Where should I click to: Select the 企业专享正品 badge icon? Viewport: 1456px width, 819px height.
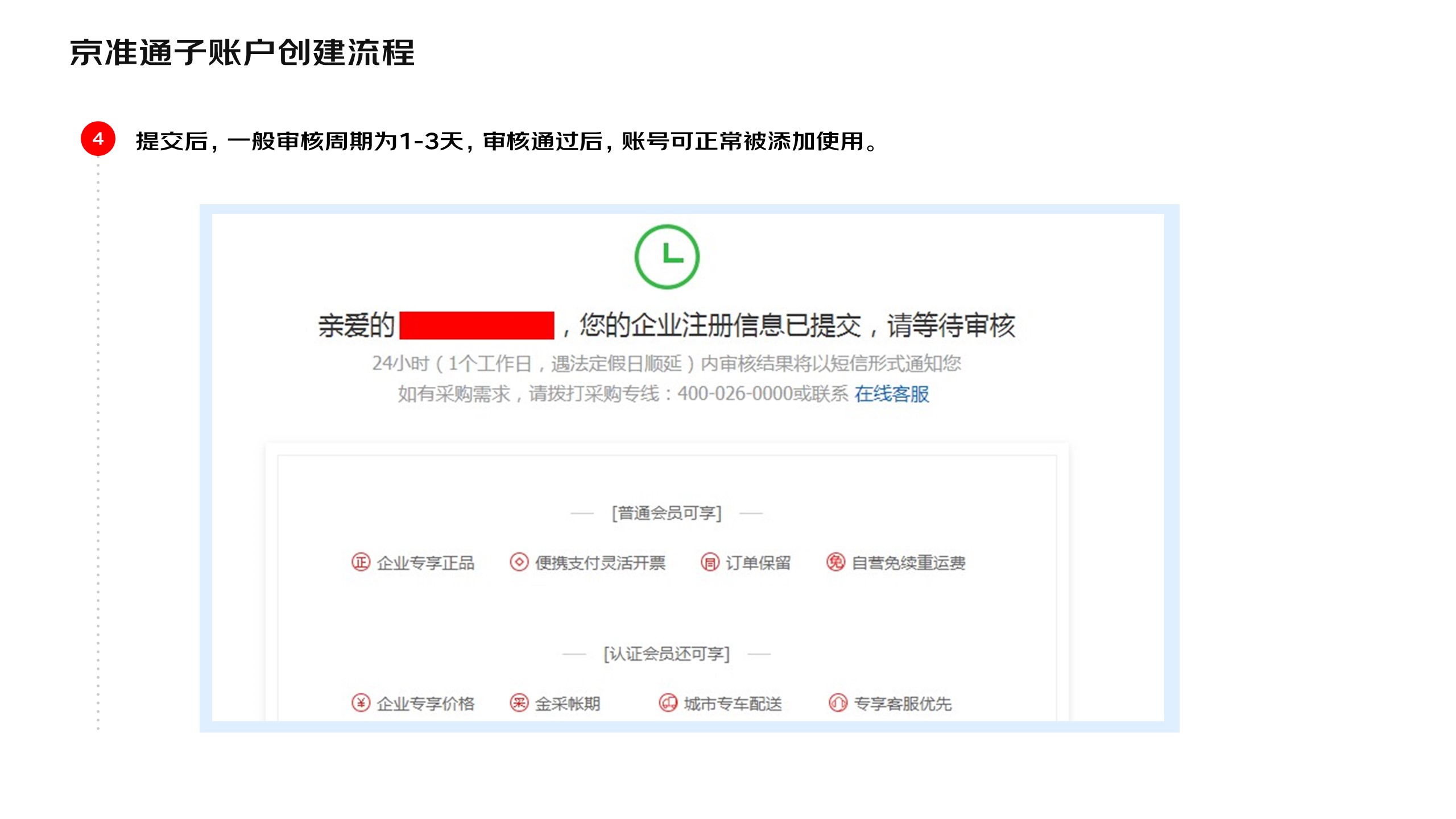tap(361, 562)
